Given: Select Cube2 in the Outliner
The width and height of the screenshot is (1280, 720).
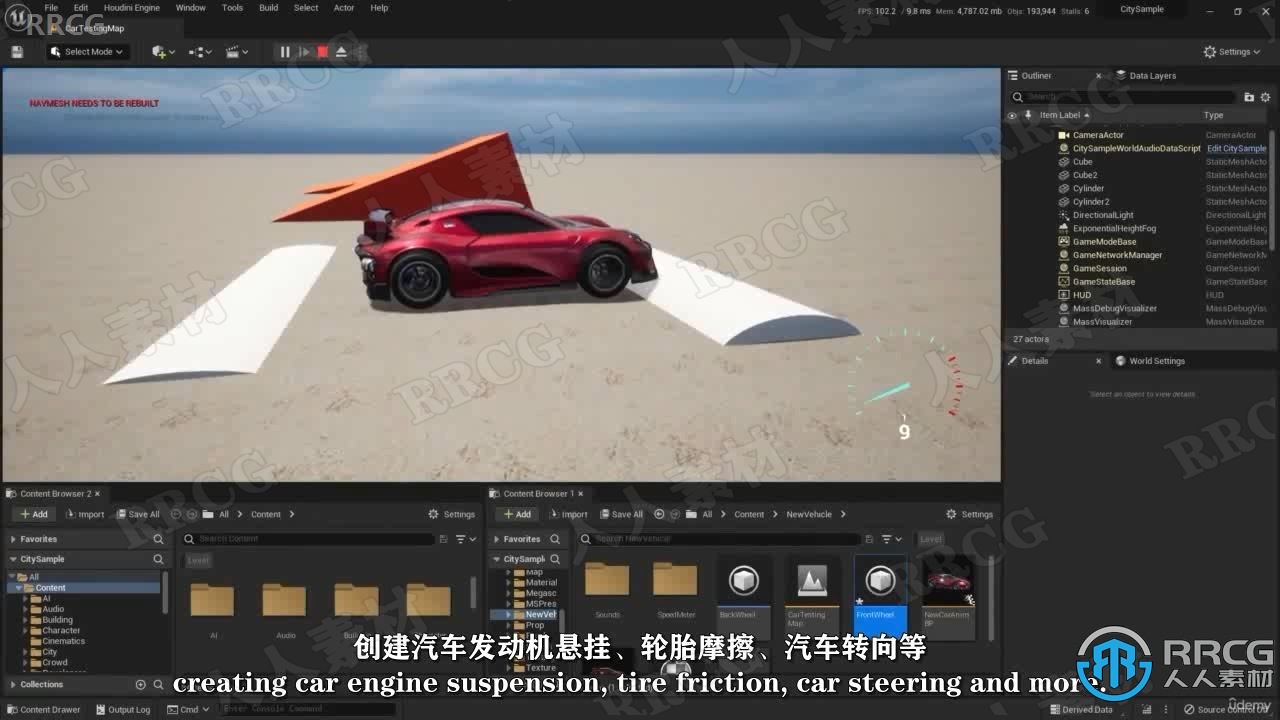Looking at the screenshot, I should pyautogui.click(x=1085, y=175).
